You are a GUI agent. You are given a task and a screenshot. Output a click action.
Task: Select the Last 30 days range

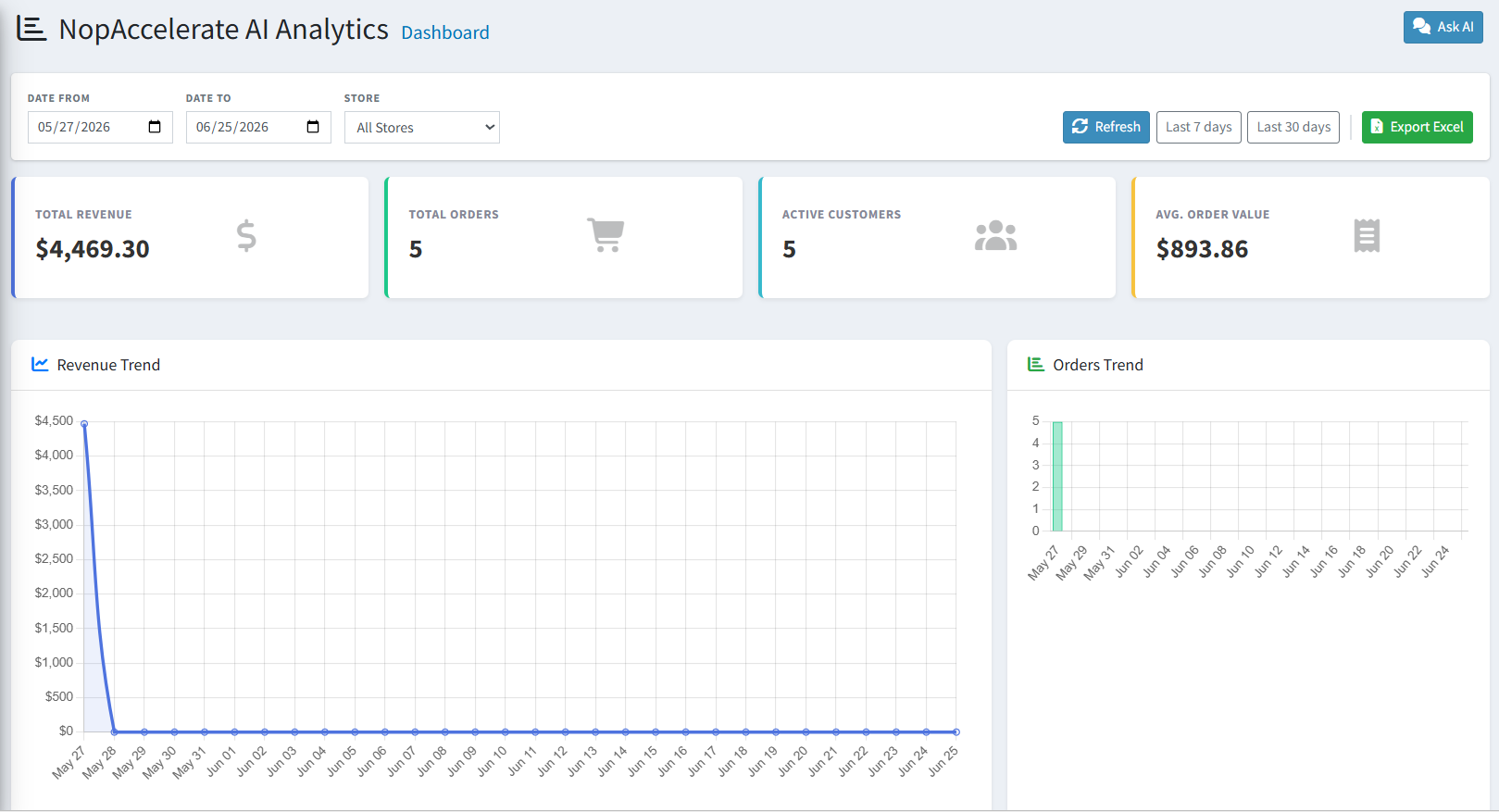coord(1293,127)
